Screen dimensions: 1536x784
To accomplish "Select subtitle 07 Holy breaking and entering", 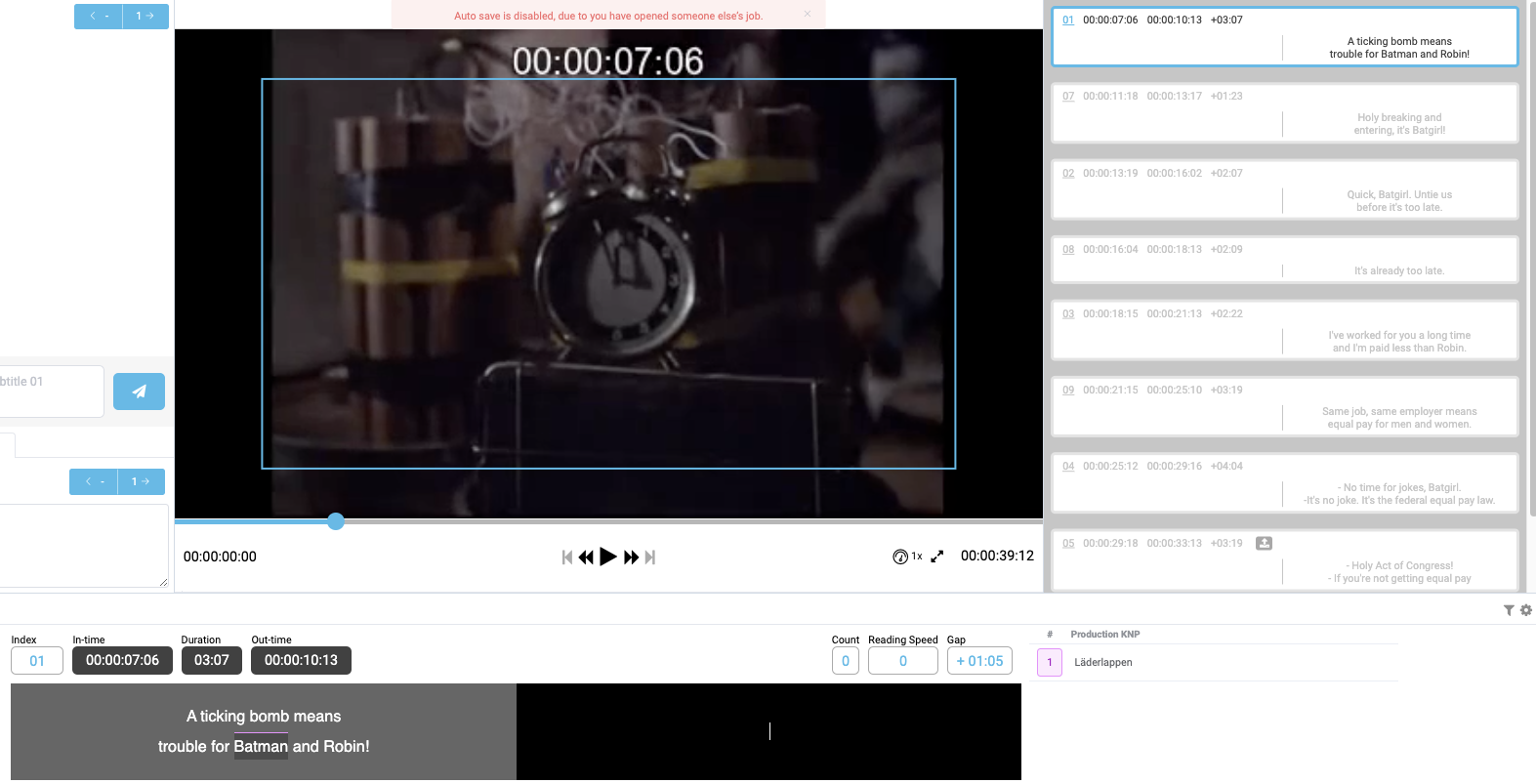I will (1284, 113).
